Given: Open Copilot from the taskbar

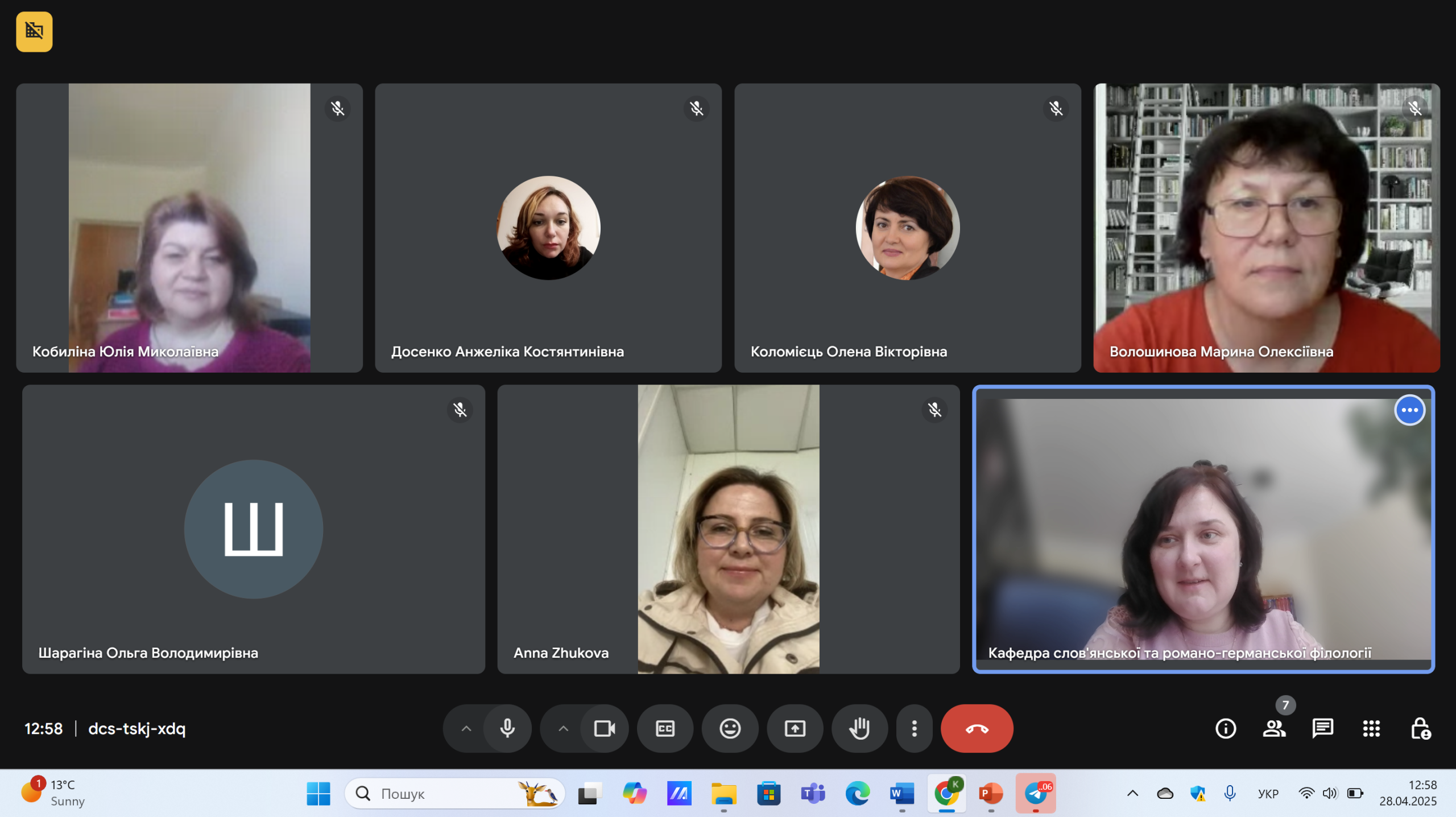Looking at the screenshot, I should pyautogui.click(x=634, y=794).
